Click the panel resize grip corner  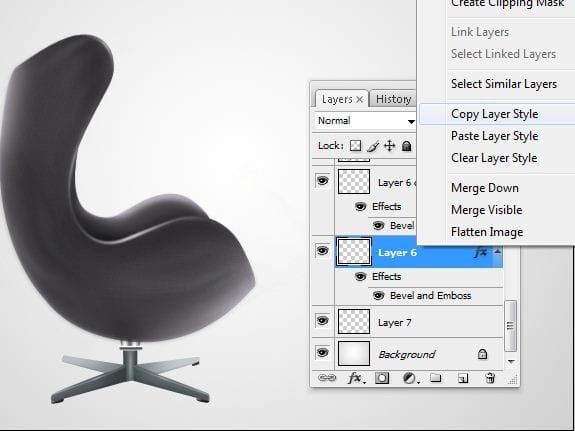click(512, 380)
